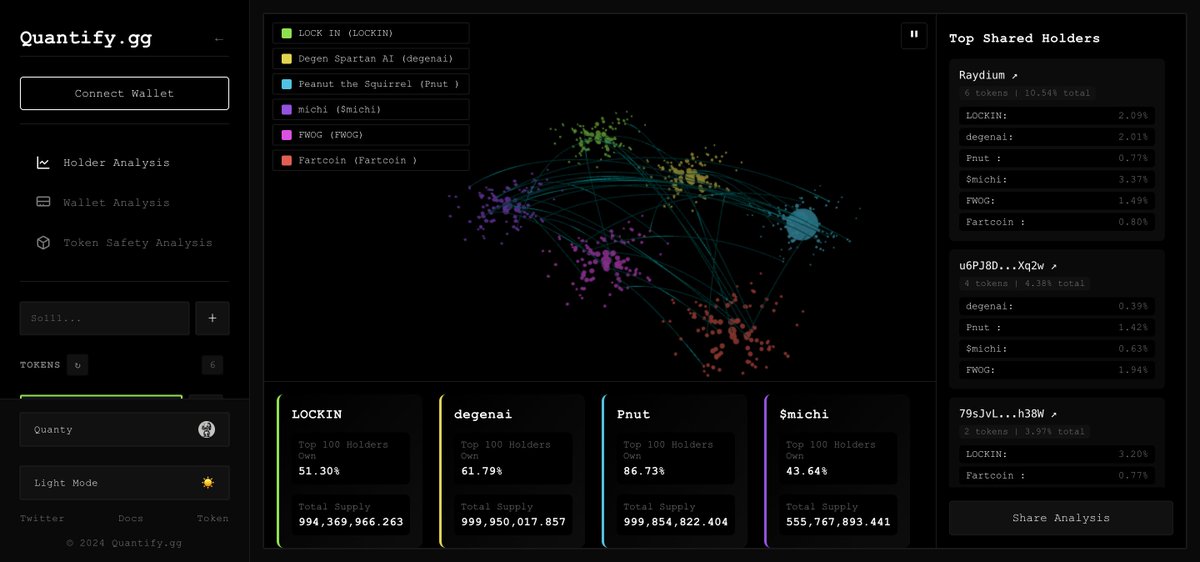Open the Token link in footer
The image size is (1200, 562).
tap(212, 519)
